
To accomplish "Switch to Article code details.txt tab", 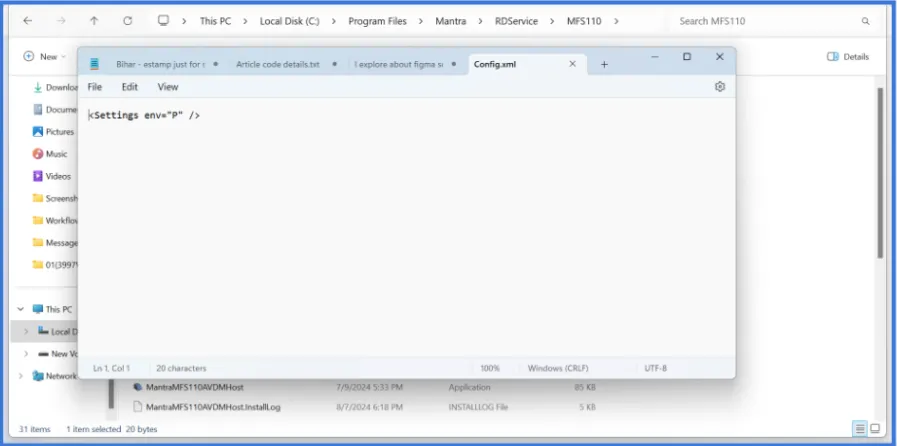I will pyautogui.click(x=278, y=65).
